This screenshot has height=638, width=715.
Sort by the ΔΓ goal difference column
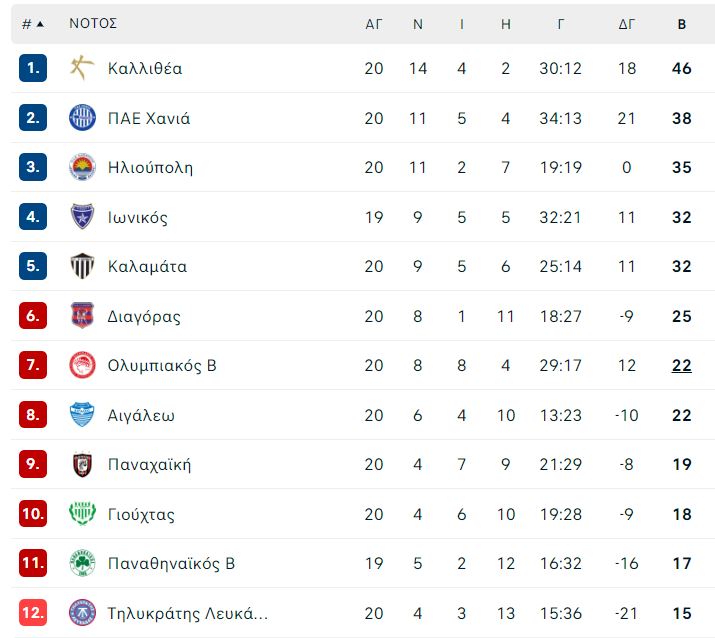(627, 24)
